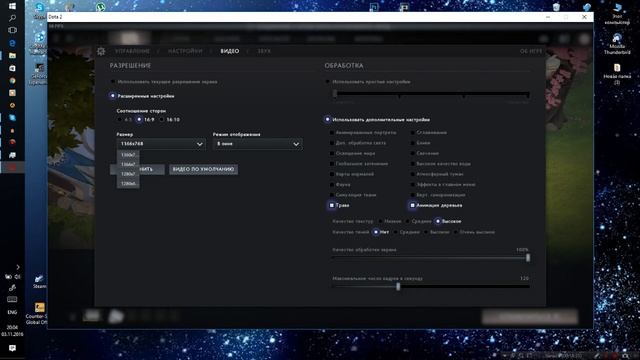This screenshot has height=360, width=640.
Task: Enable Глобальное затенение checkbox
Action: [x=332, y=164]
